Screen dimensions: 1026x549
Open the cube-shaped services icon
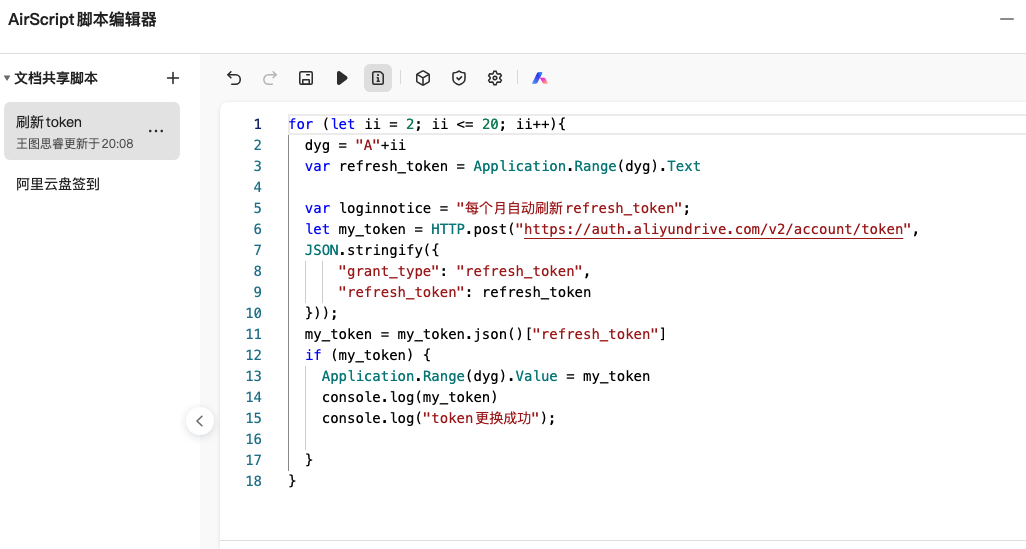(x=423, y=78)
